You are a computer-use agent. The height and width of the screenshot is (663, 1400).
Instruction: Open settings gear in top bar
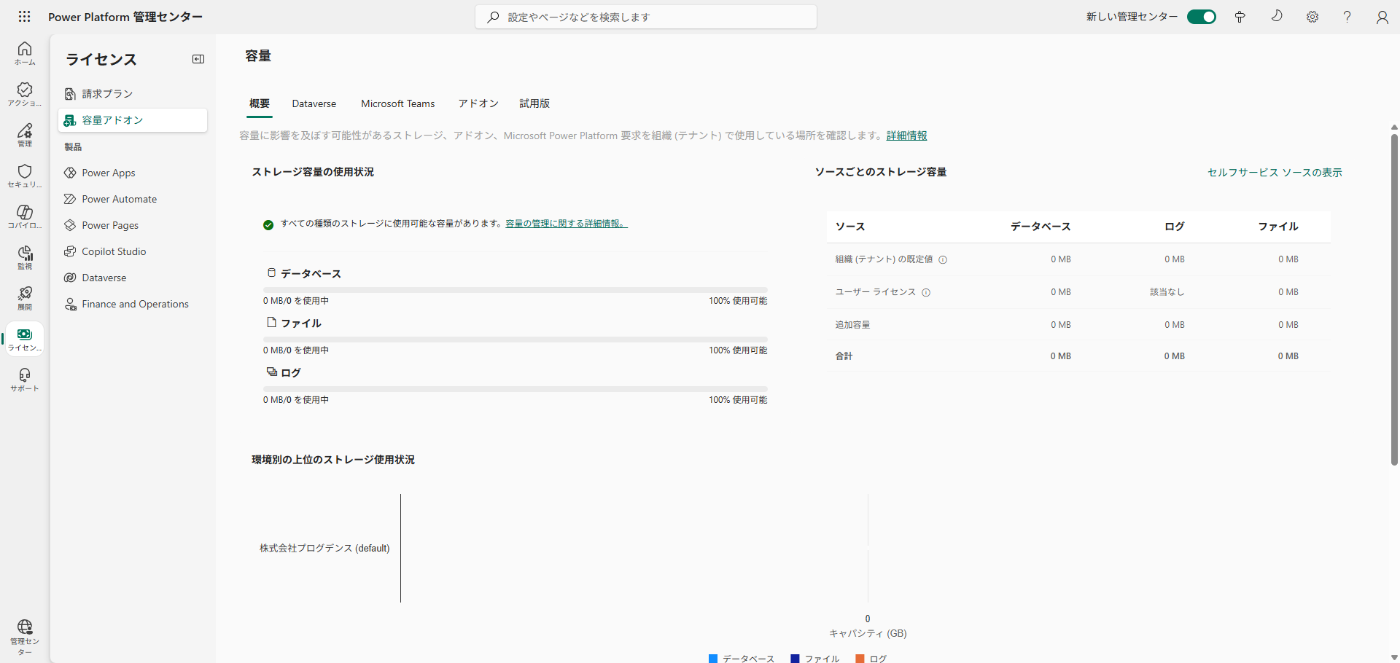point(1312,17)
